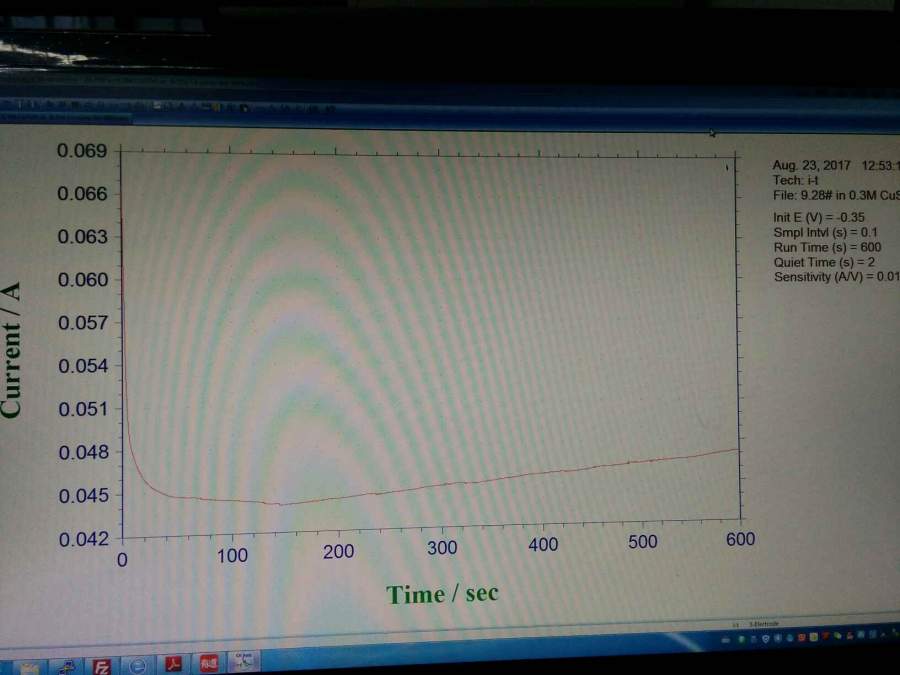
Task: Click the 'File: 9.28# in 0.3M' line
Action: (836, 195)
